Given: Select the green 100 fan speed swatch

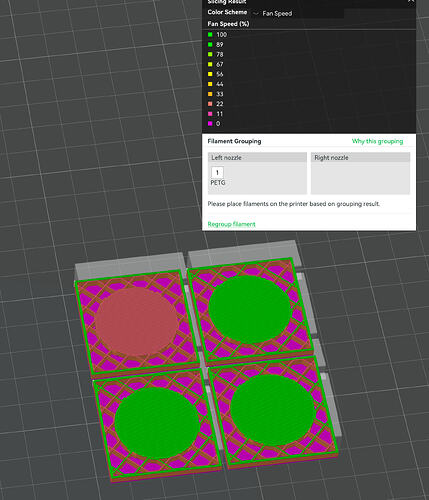Looking at the screenshot, I should tap(210, 34).
